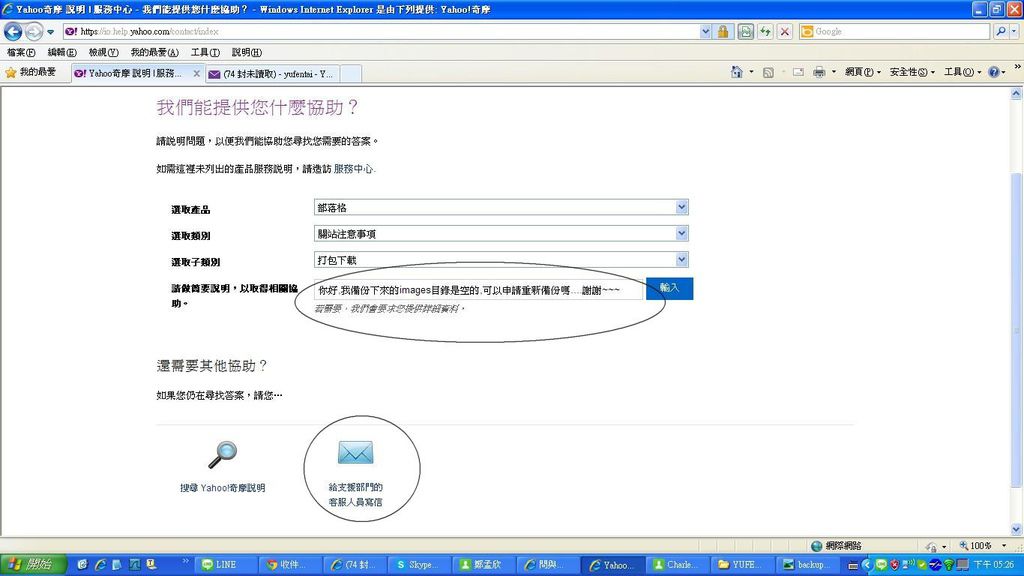Click the taskbar clock 下午 05:26
Viewport: 1024px width, 576px height.
pyautogui.click(x=993, y=565)
